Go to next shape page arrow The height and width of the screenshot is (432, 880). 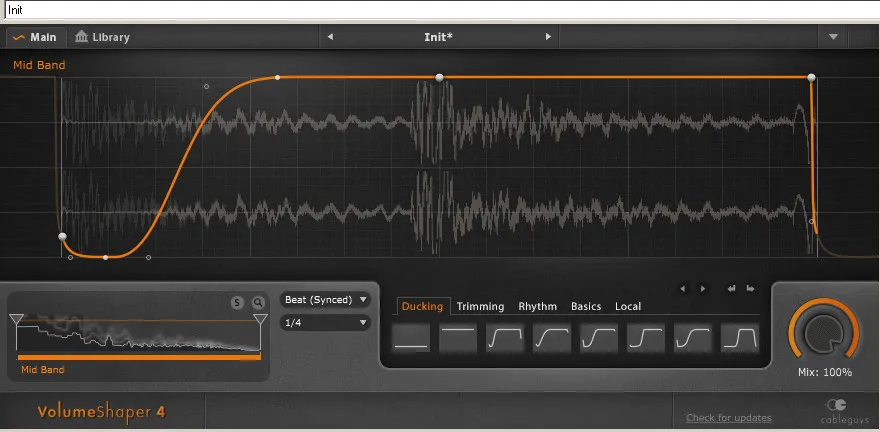(703, 289)
